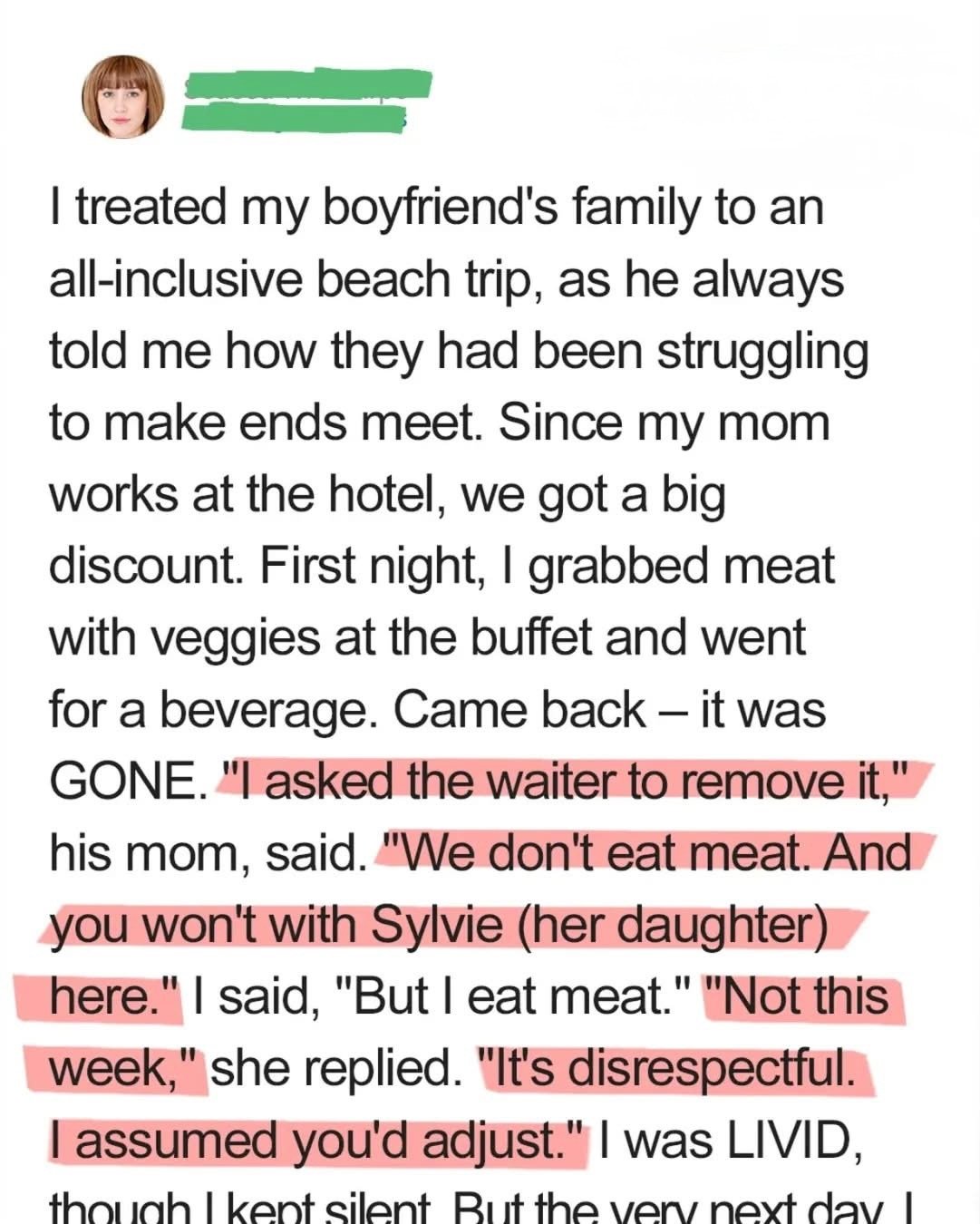
Task: Click the line "told me how they had been struggling"
Action: click(459, 351)
